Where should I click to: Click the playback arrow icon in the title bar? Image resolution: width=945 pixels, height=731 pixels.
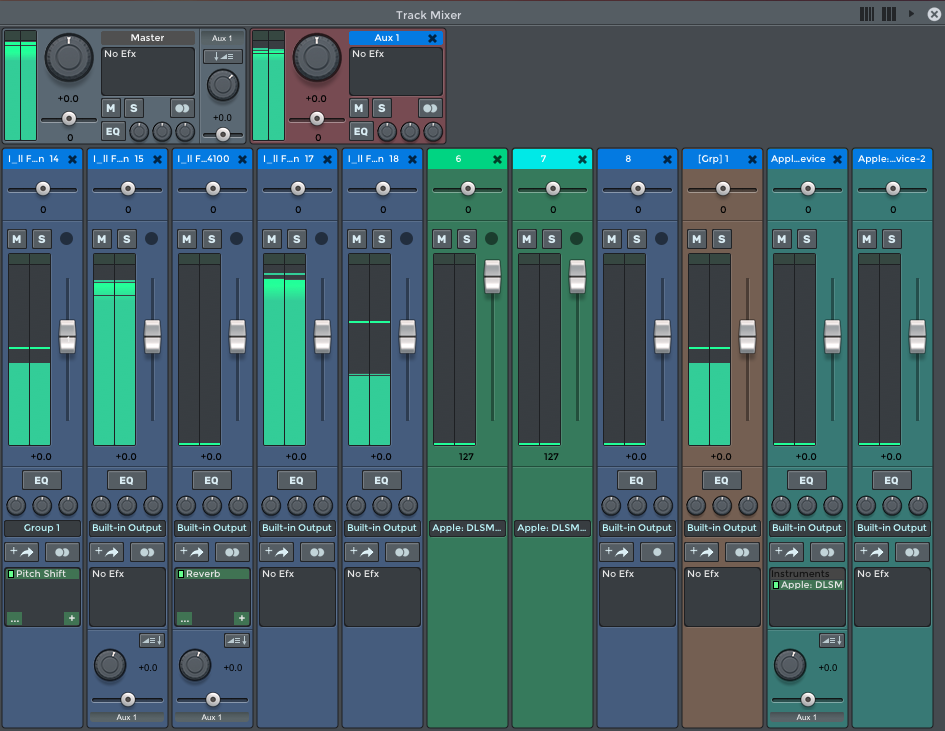click(911, 14)
